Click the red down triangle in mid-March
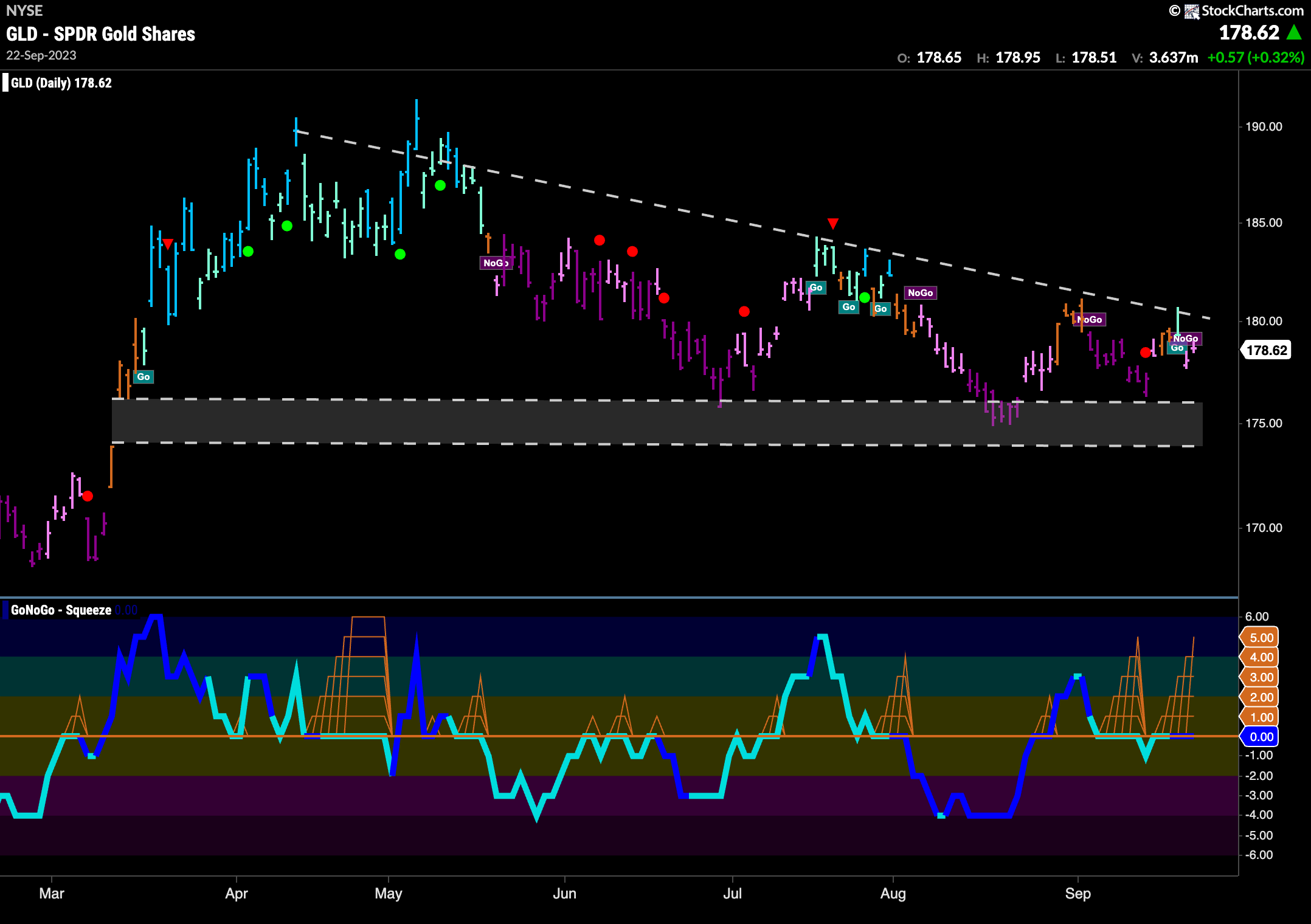The width and height of the screenshot is (1311, 924). (168, 244)
